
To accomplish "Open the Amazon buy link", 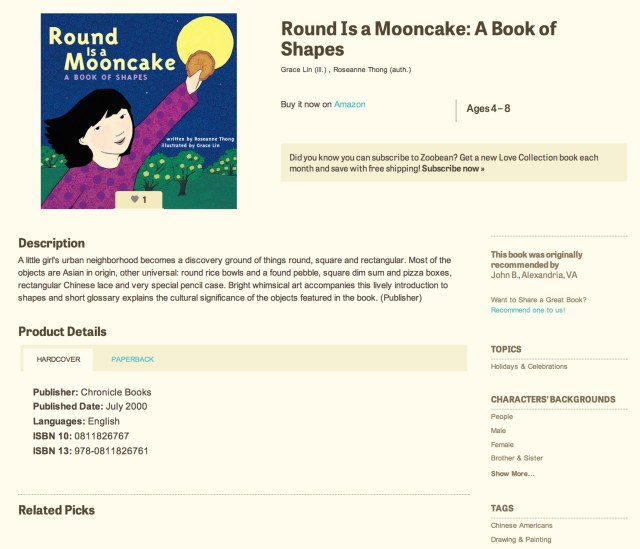I will click(x=350, y=103).
